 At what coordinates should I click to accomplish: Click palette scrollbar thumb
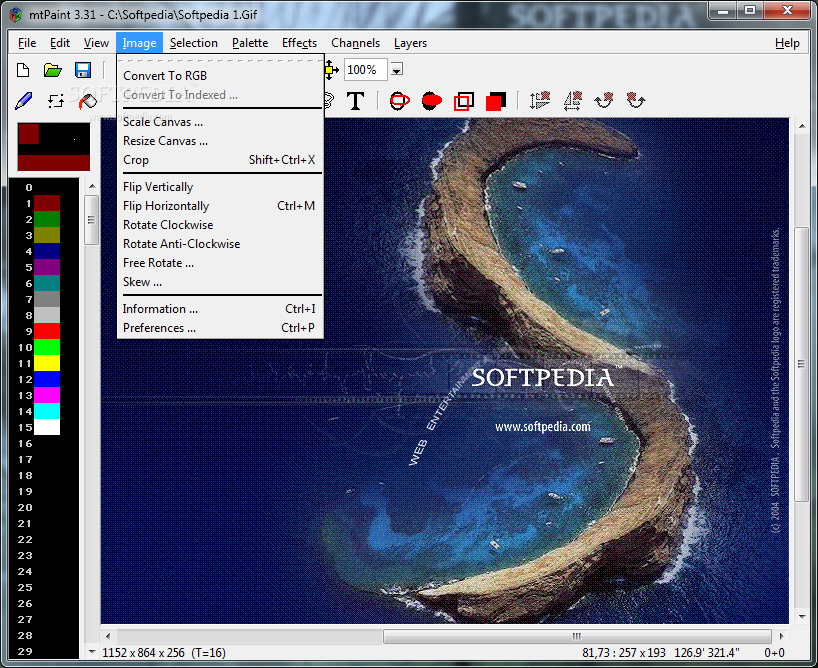92,220
